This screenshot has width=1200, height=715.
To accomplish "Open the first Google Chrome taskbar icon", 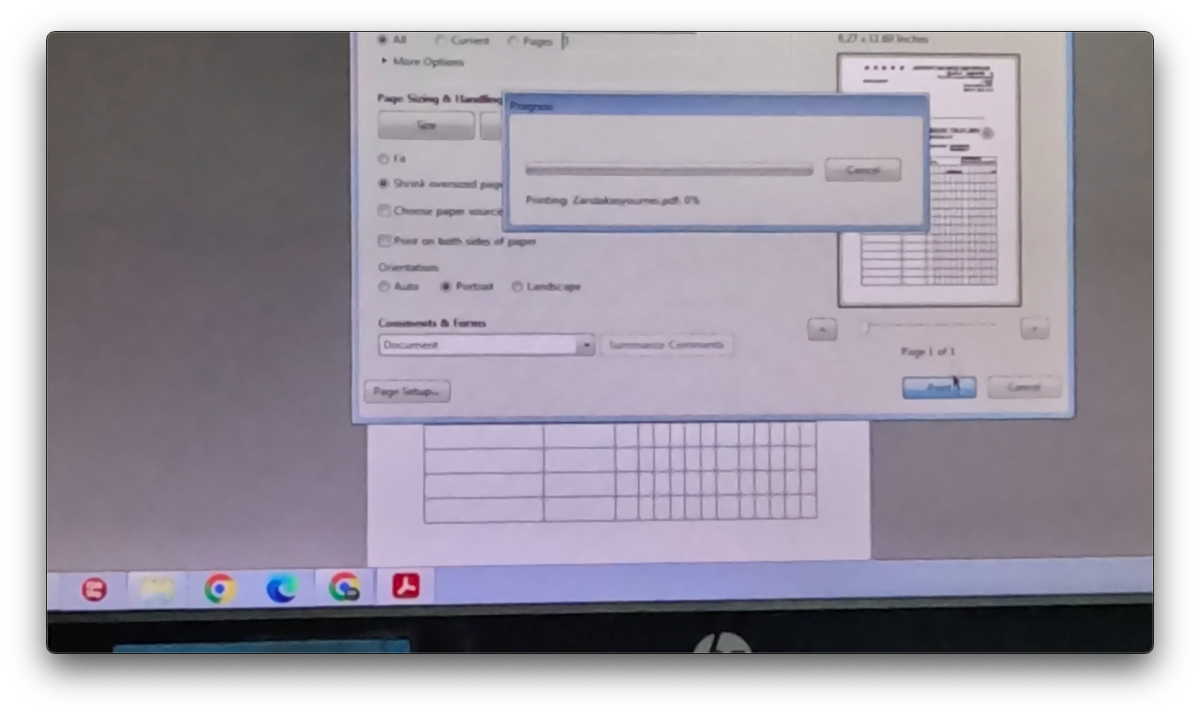I will [x=220, y=589].
